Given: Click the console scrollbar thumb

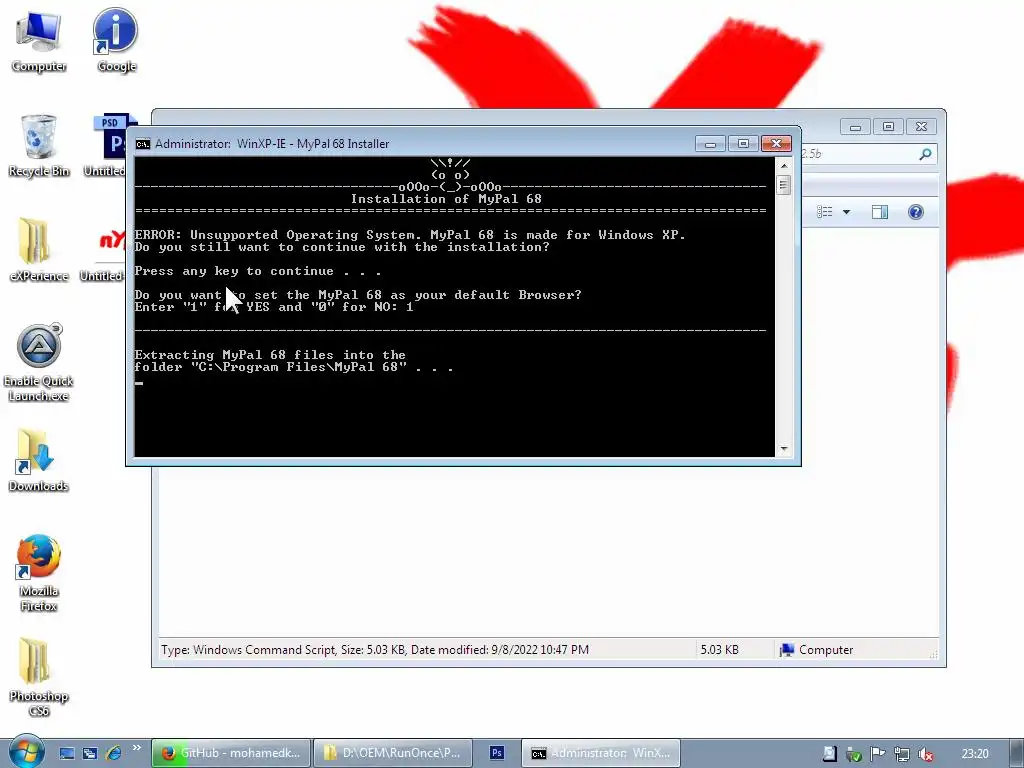Looking at the screenshot, I should tap(784, 185).
